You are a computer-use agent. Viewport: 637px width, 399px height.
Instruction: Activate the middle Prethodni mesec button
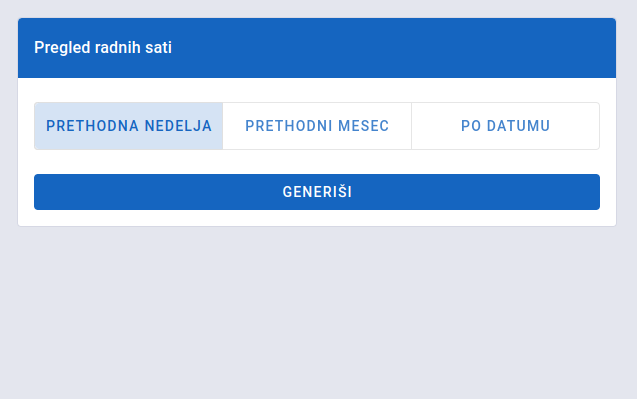coord(317,126)
